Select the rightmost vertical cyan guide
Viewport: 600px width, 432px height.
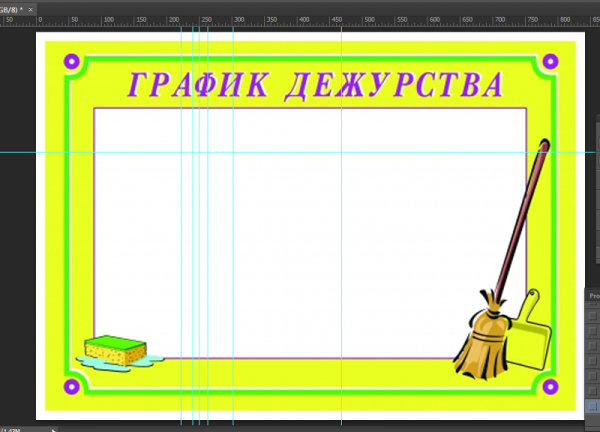(342, 250)
